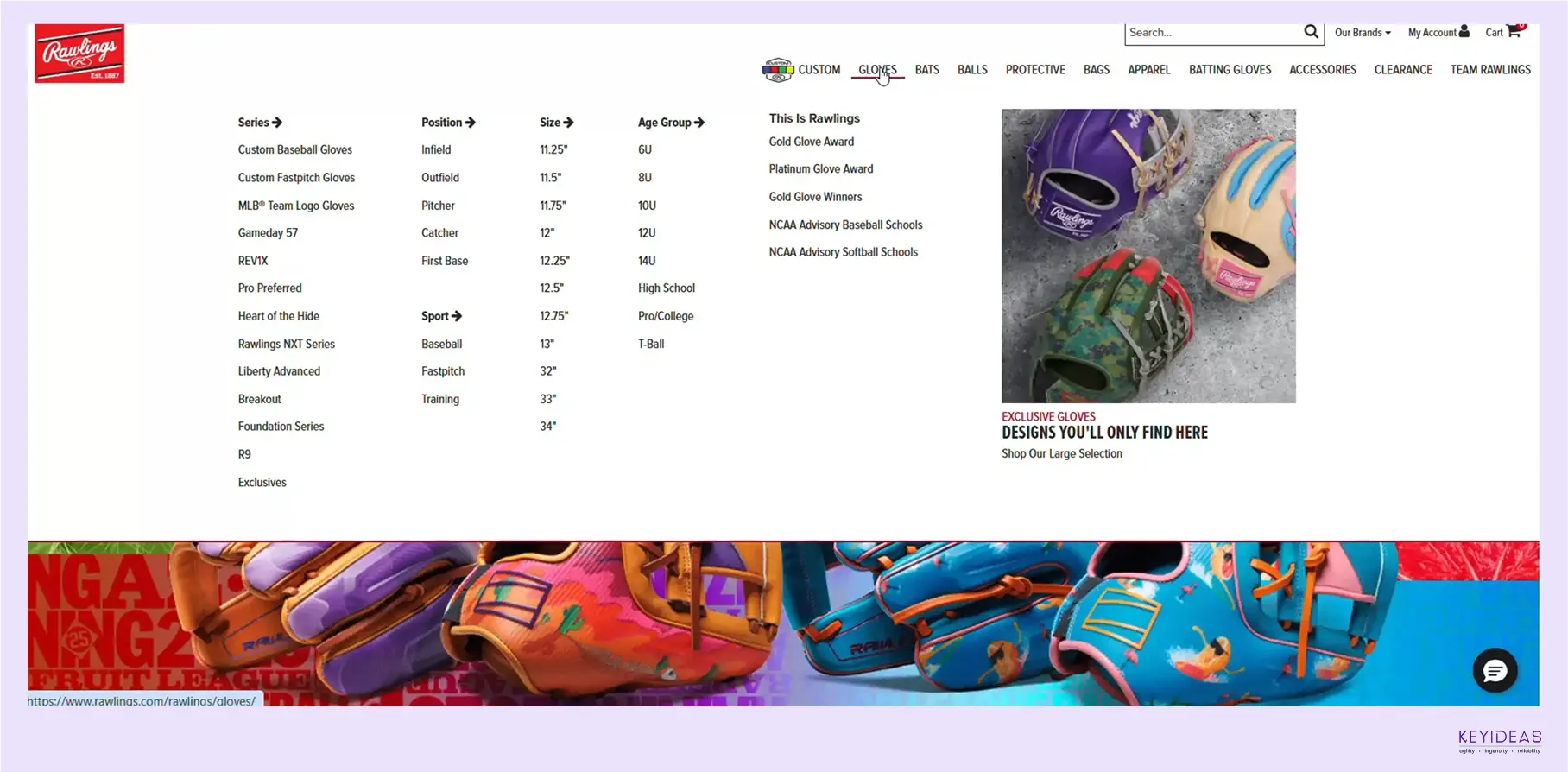
Task: Open the Clearance menu
Action: (1403, 70)
